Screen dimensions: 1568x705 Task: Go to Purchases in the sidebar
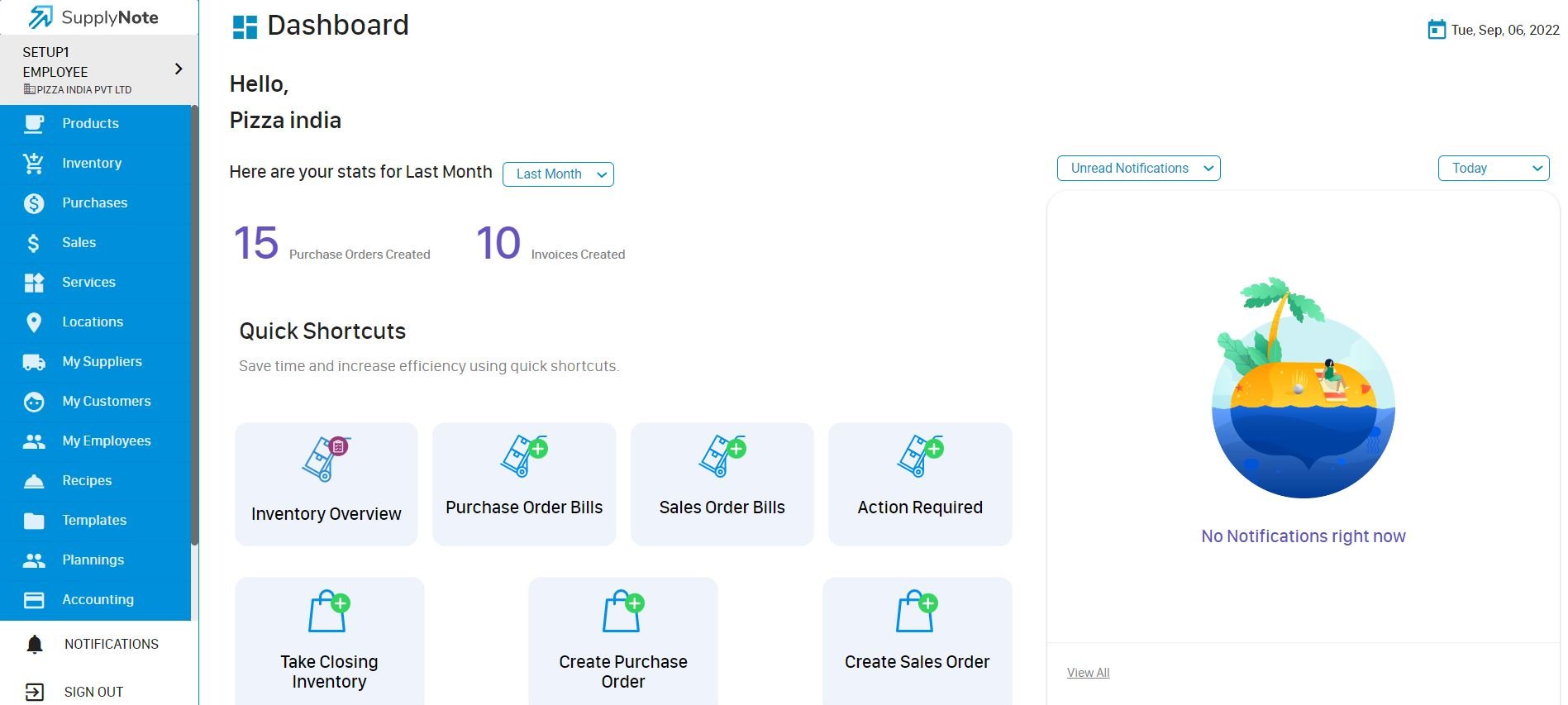click(x=95, y=203)
